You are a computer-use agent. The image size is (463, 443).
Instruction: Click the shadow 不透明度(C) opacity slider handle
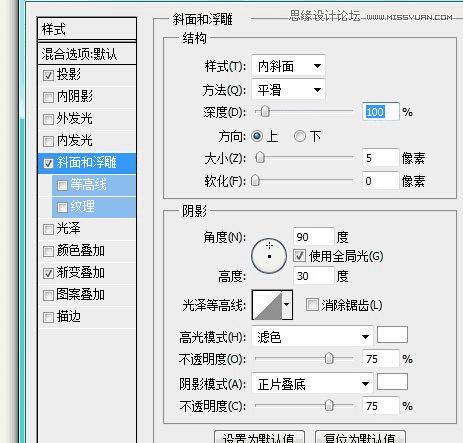click(x=329, y=405)
